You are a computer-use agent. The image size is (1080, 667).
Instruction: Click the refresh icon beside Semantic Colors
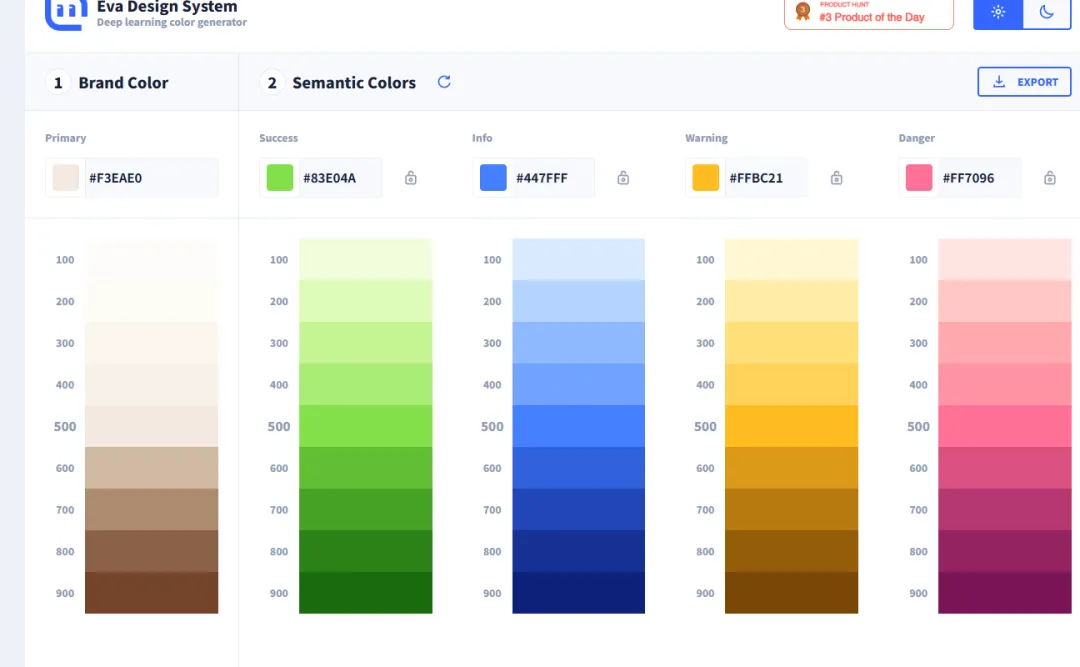click(x=444, y=82)
